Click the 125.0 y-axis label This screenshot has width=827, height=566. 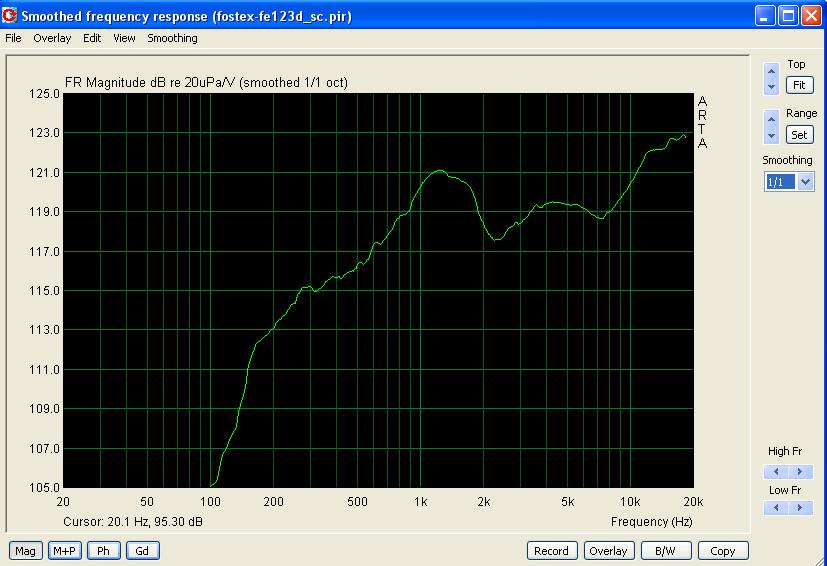pyautogui.click(x=44, y=94)
